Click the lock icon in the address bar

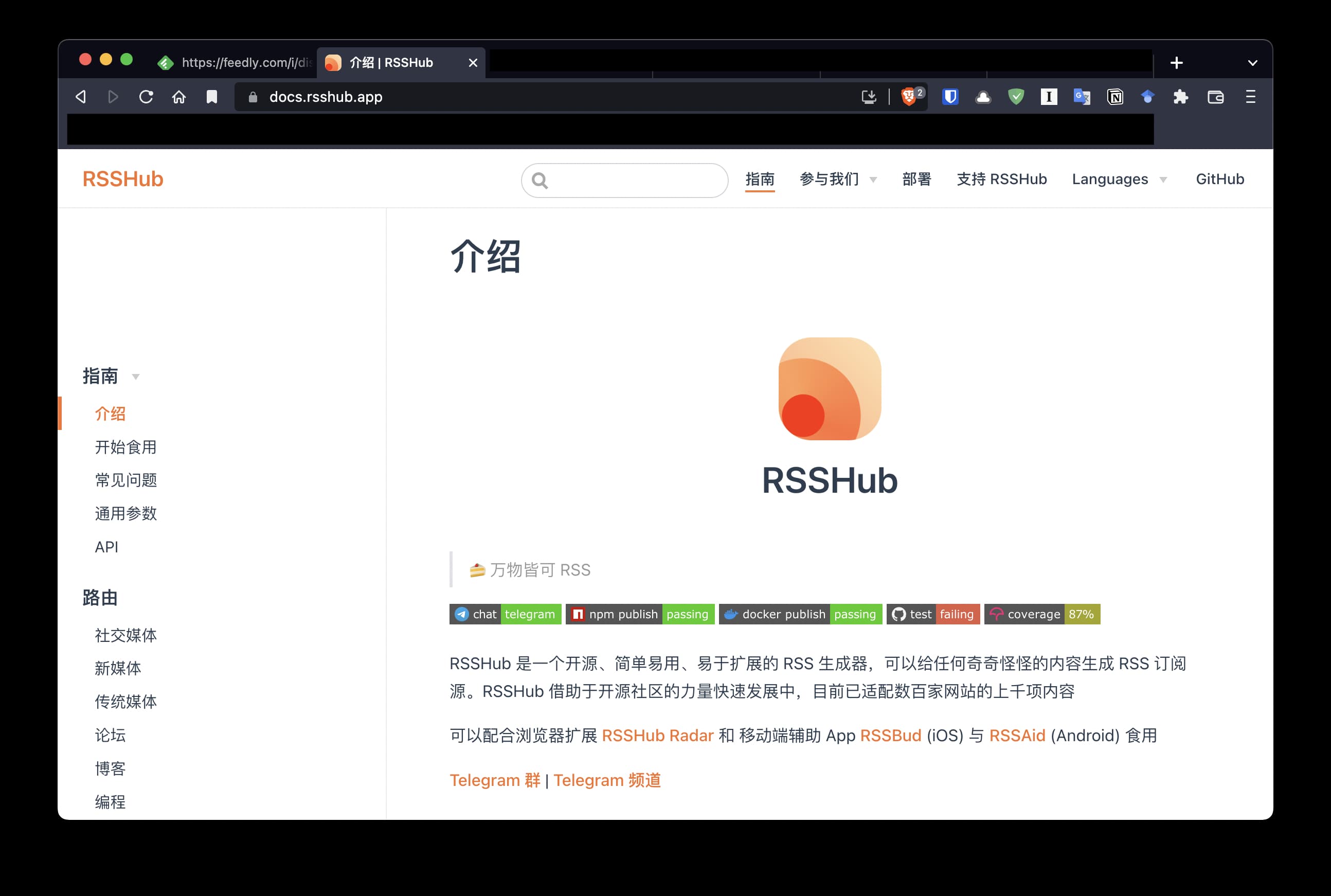click(x=253, y=97)
